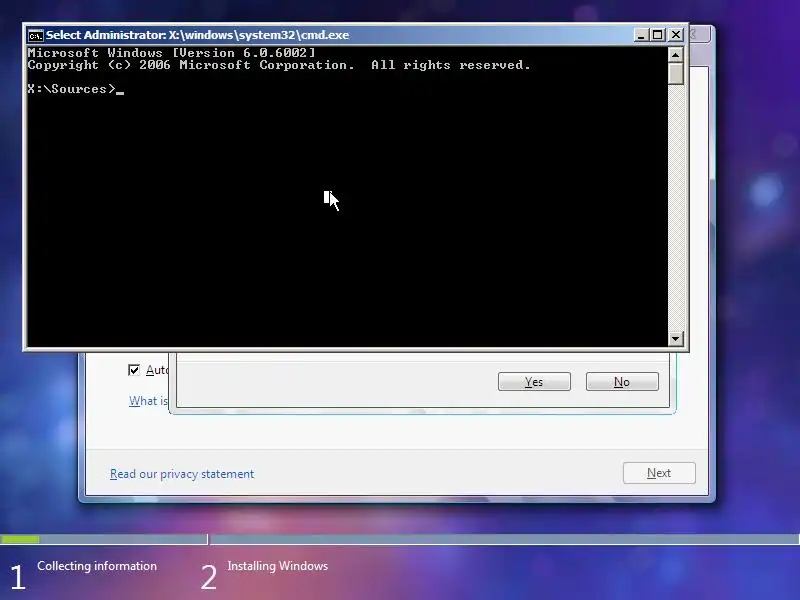Close the cmd.exe window

pos(676,35)
